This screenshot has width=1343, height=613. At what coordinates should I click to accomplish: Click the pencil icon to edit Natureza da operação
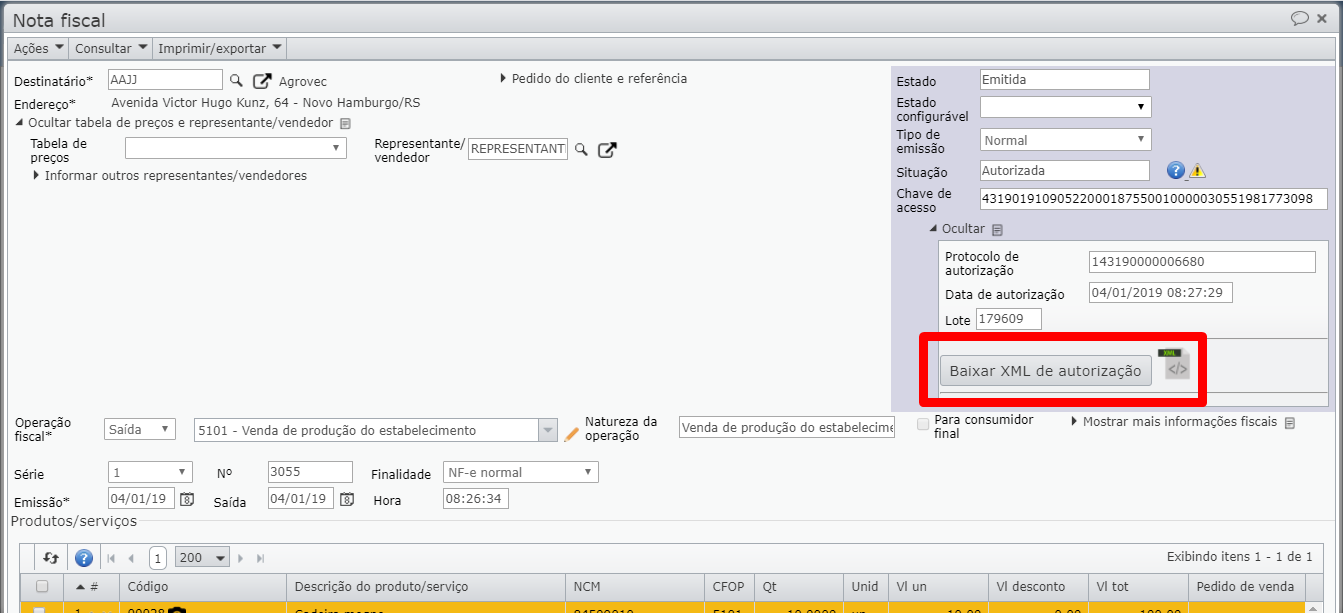[x=572, y=433]
